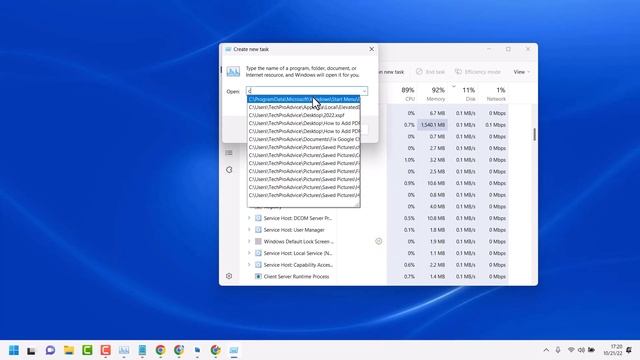Click the volume speaker icon in the tray

pos(581,350)
